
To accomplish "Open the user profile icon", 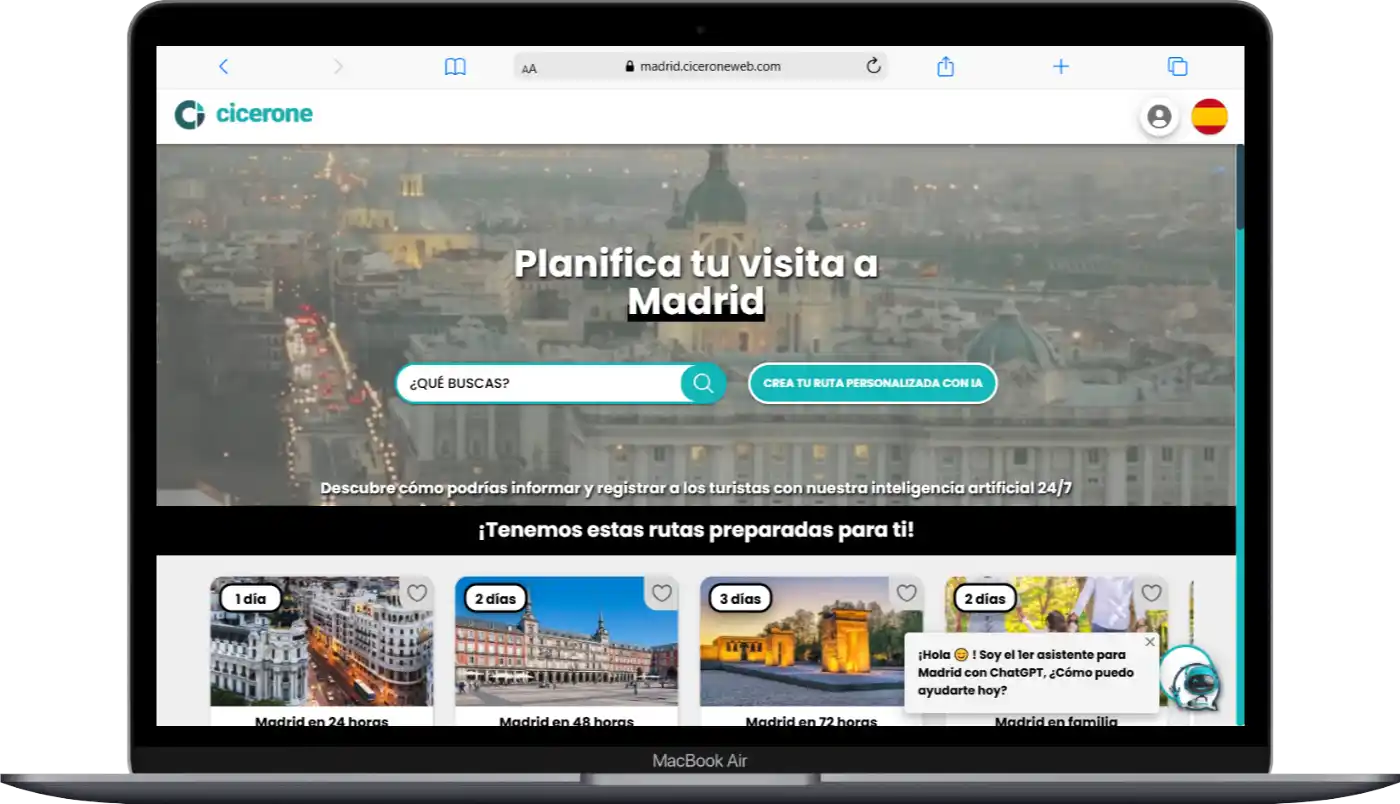I will point(1159,116).
